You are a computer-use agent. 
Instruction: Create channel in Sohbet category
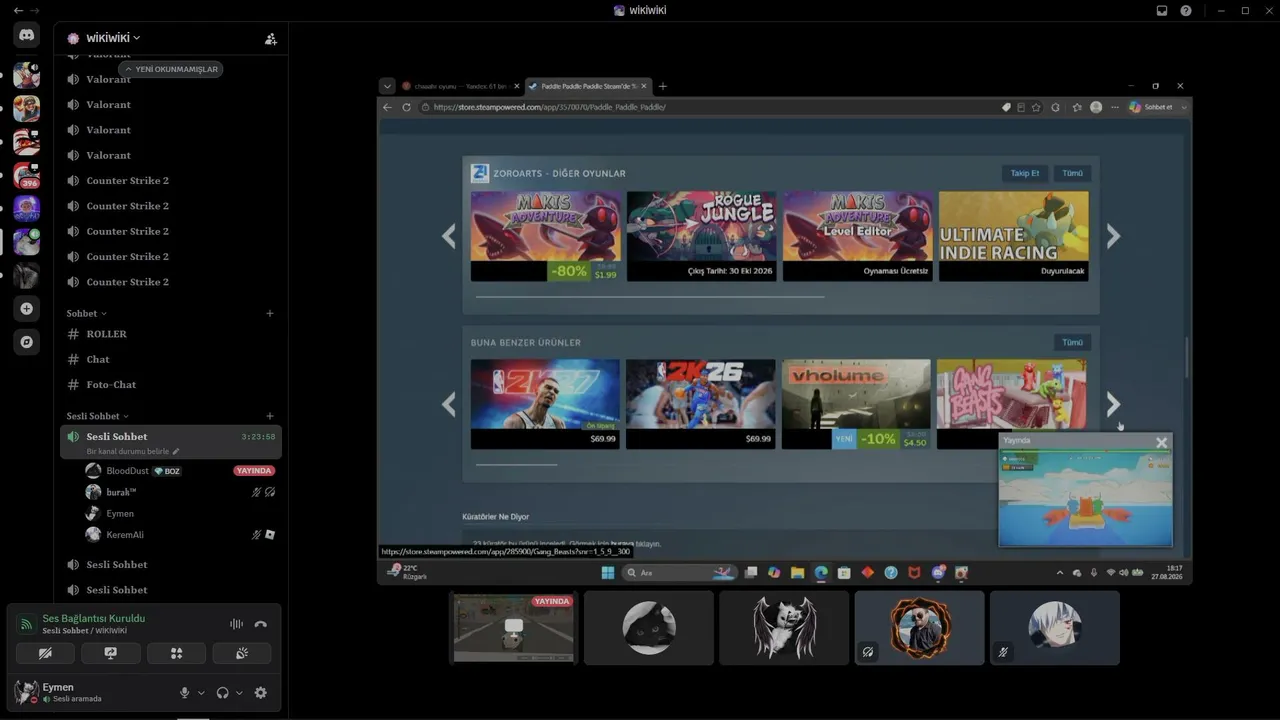[270, 314]
